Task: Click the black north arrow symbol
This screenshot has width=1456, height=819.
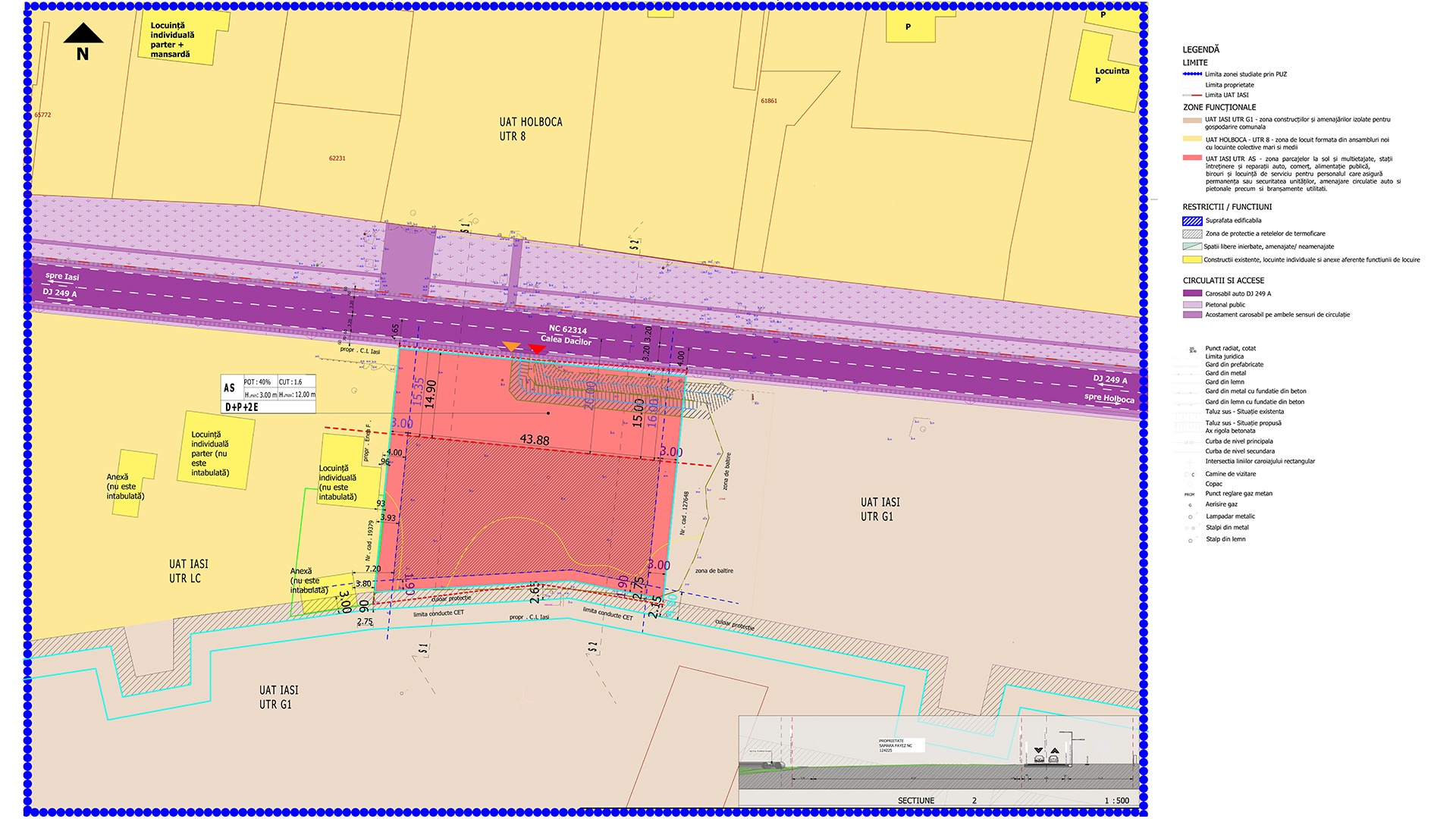Action: (83, 33)
